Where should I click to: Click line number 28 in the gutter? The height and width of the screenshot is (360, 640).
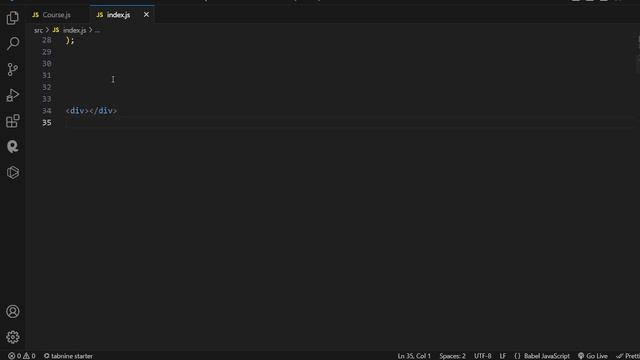pos(47,40)
